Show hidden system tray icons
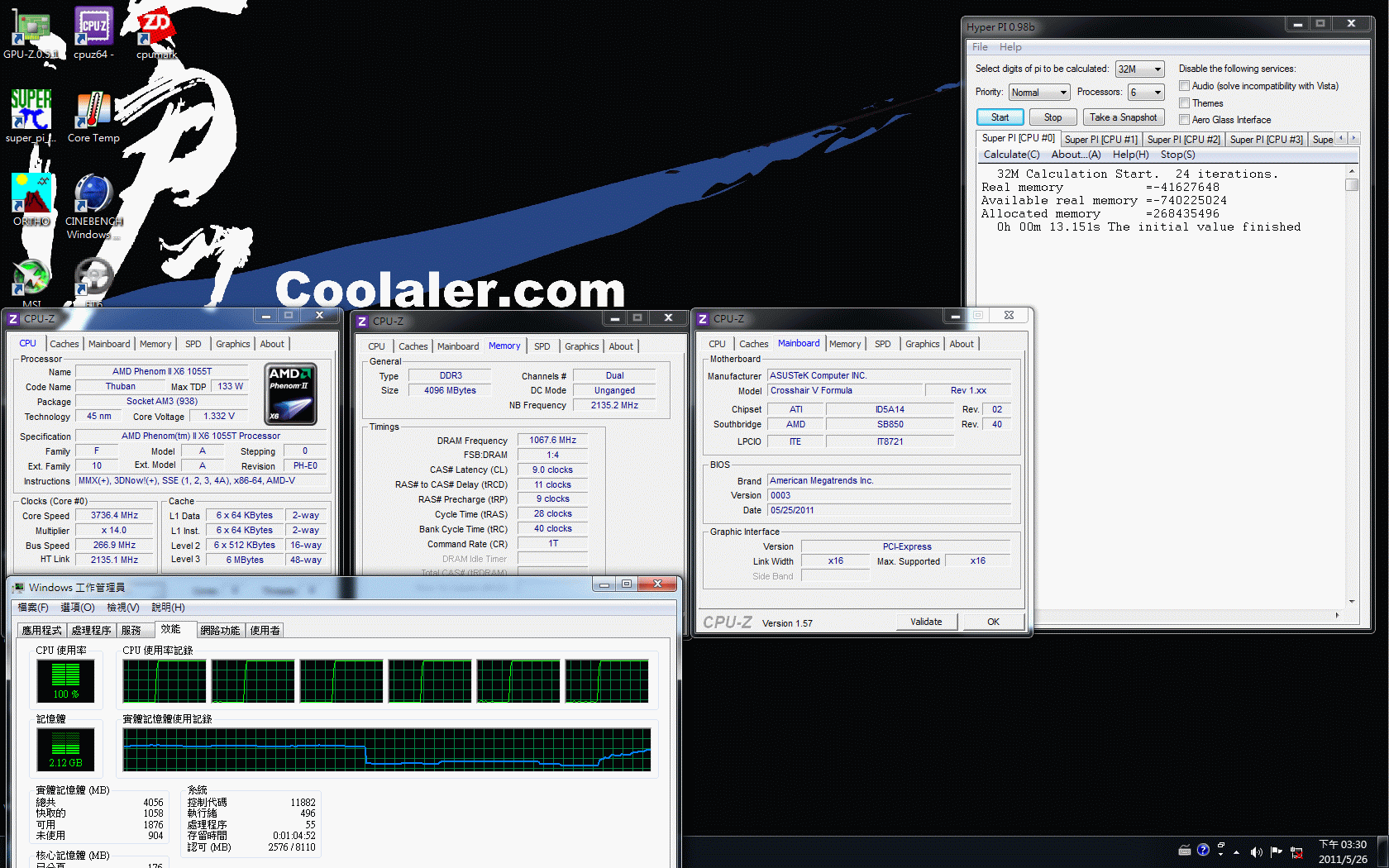This screenshot has height=868, width=1389. pyautogui.click(x=1237, y=851)
